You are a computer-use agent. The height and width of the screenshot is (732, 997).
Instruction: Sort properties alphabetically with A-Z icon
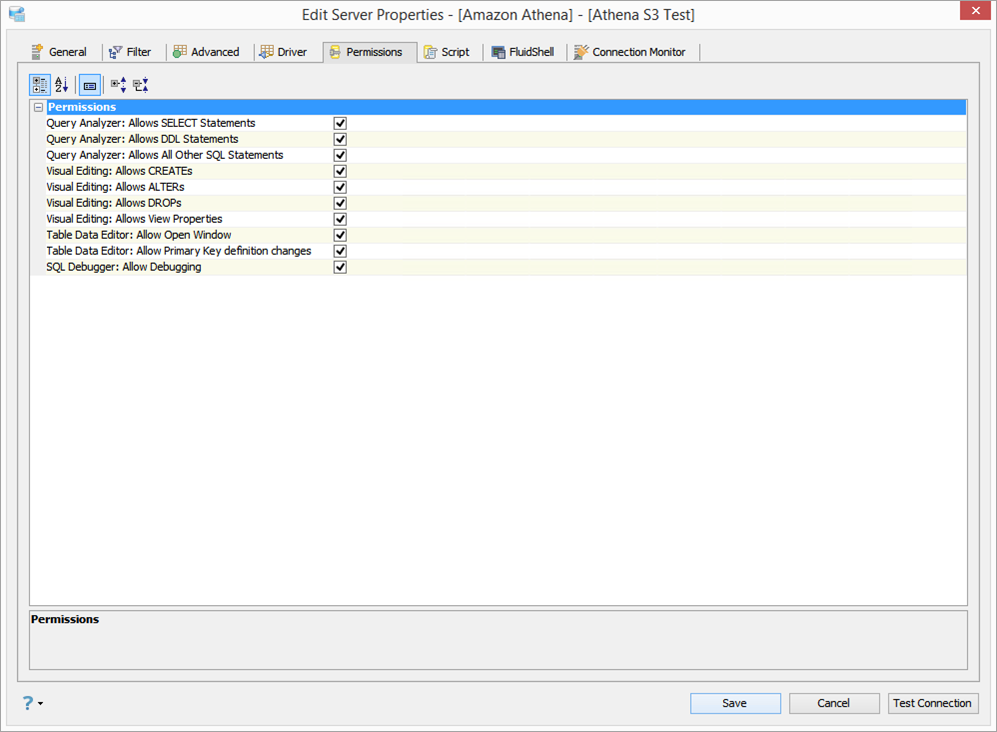[x=62, y=85]
